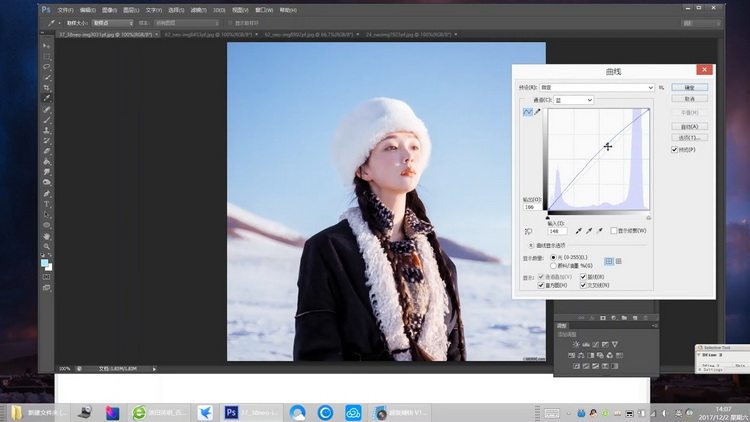Select the Zoom tool
The height and width of the screenshot is (422, 750).
click(46, 247)
